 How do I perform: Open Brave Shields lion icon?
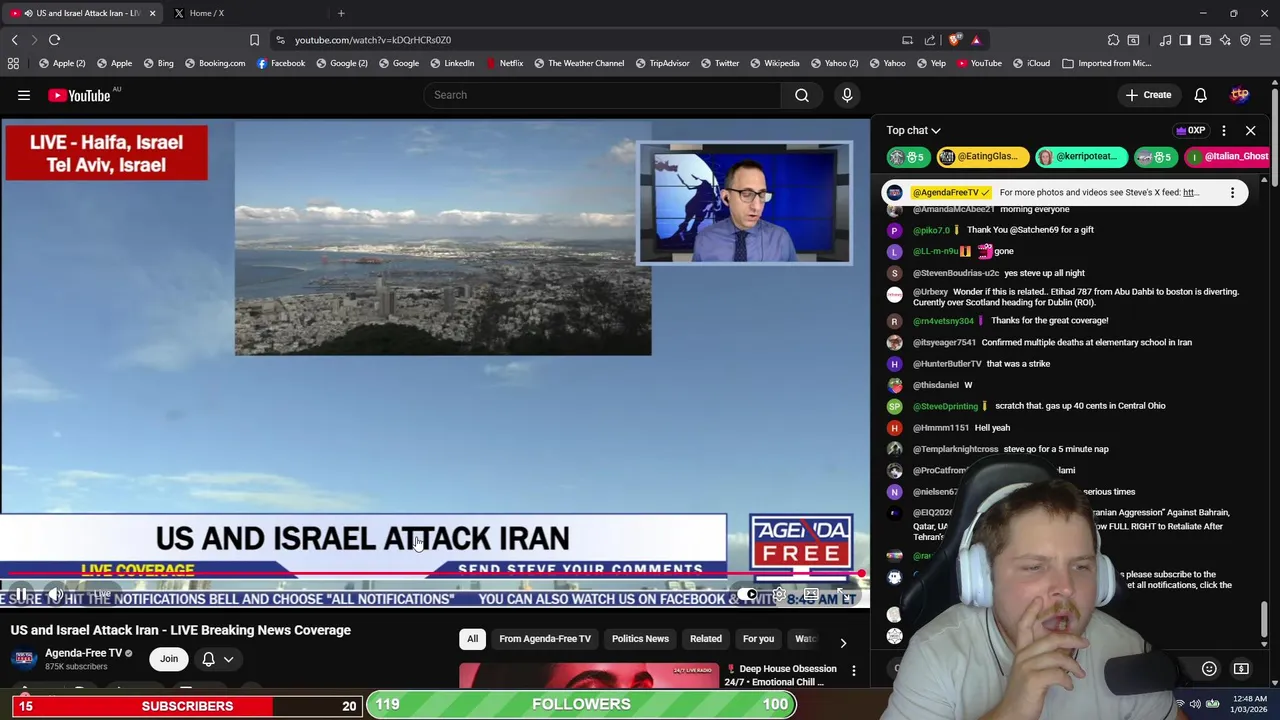pyautogui.click(x=956, y=40)
